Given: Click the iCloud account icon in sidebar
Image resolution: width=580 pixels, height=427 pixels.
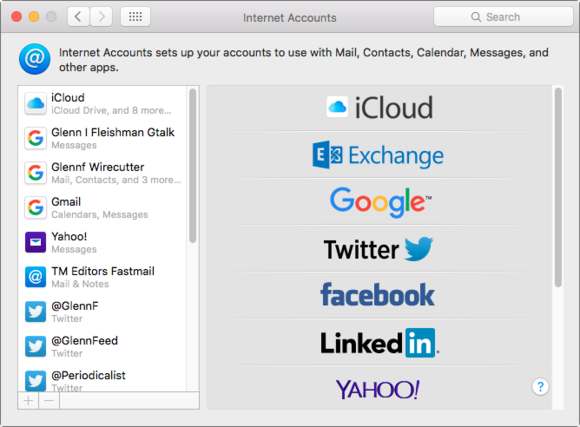Looking at the screenshot, I should point(36,104).
